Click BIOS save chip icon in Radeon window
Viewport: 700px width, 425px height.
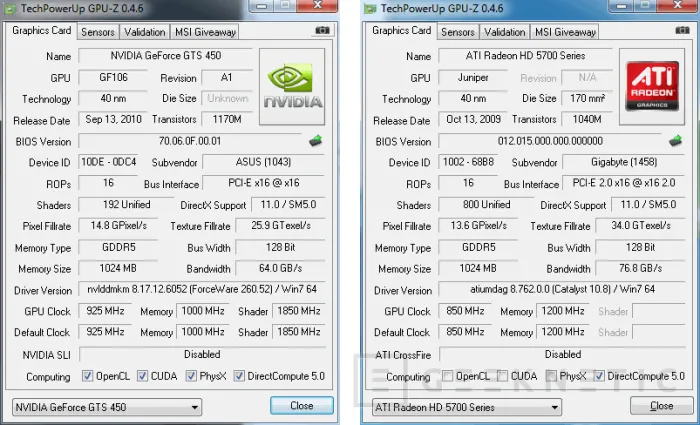click(x=675, y=141)
